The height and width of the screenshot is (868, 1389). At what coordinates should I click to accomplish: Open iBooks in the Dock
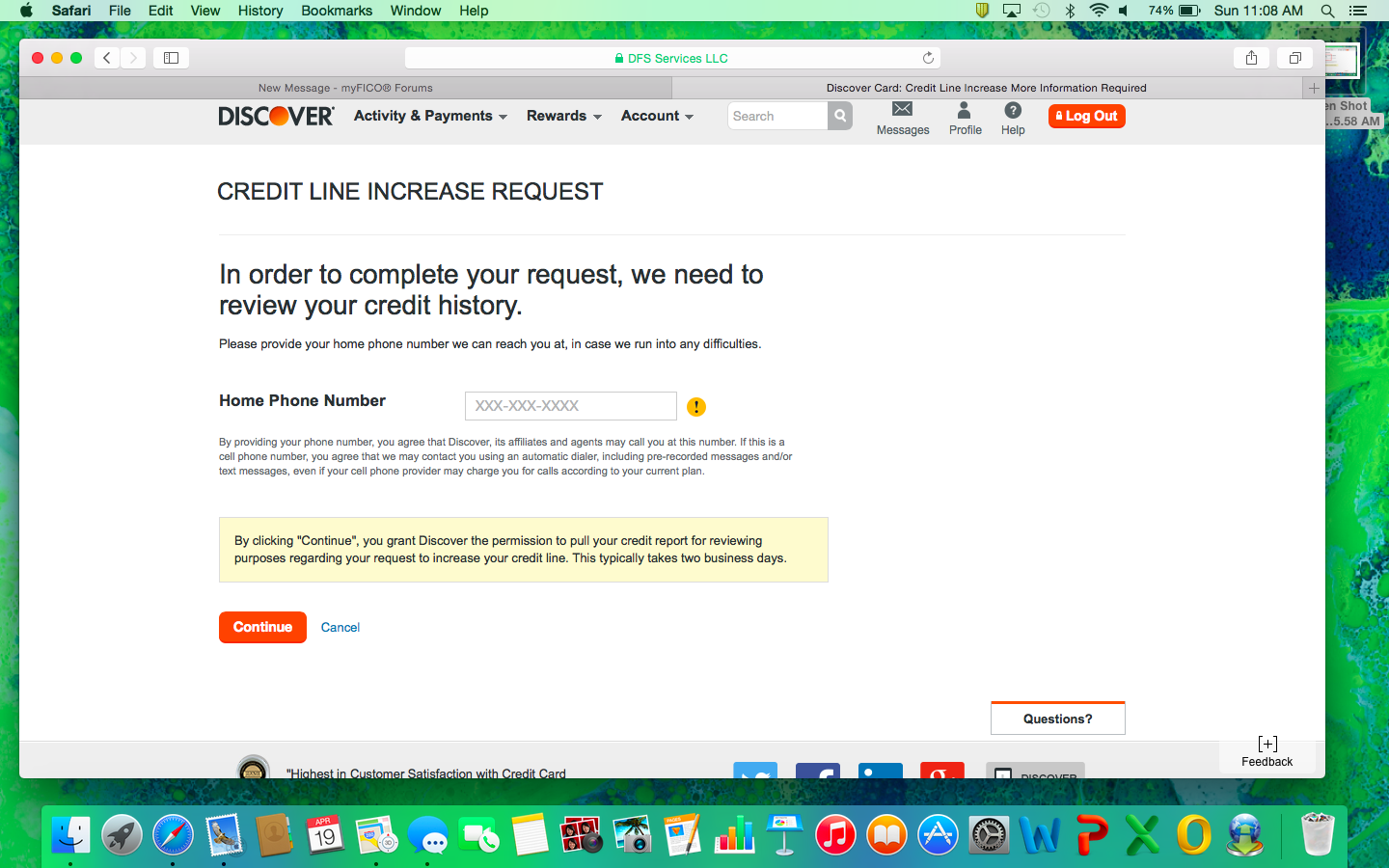(886, 834)
